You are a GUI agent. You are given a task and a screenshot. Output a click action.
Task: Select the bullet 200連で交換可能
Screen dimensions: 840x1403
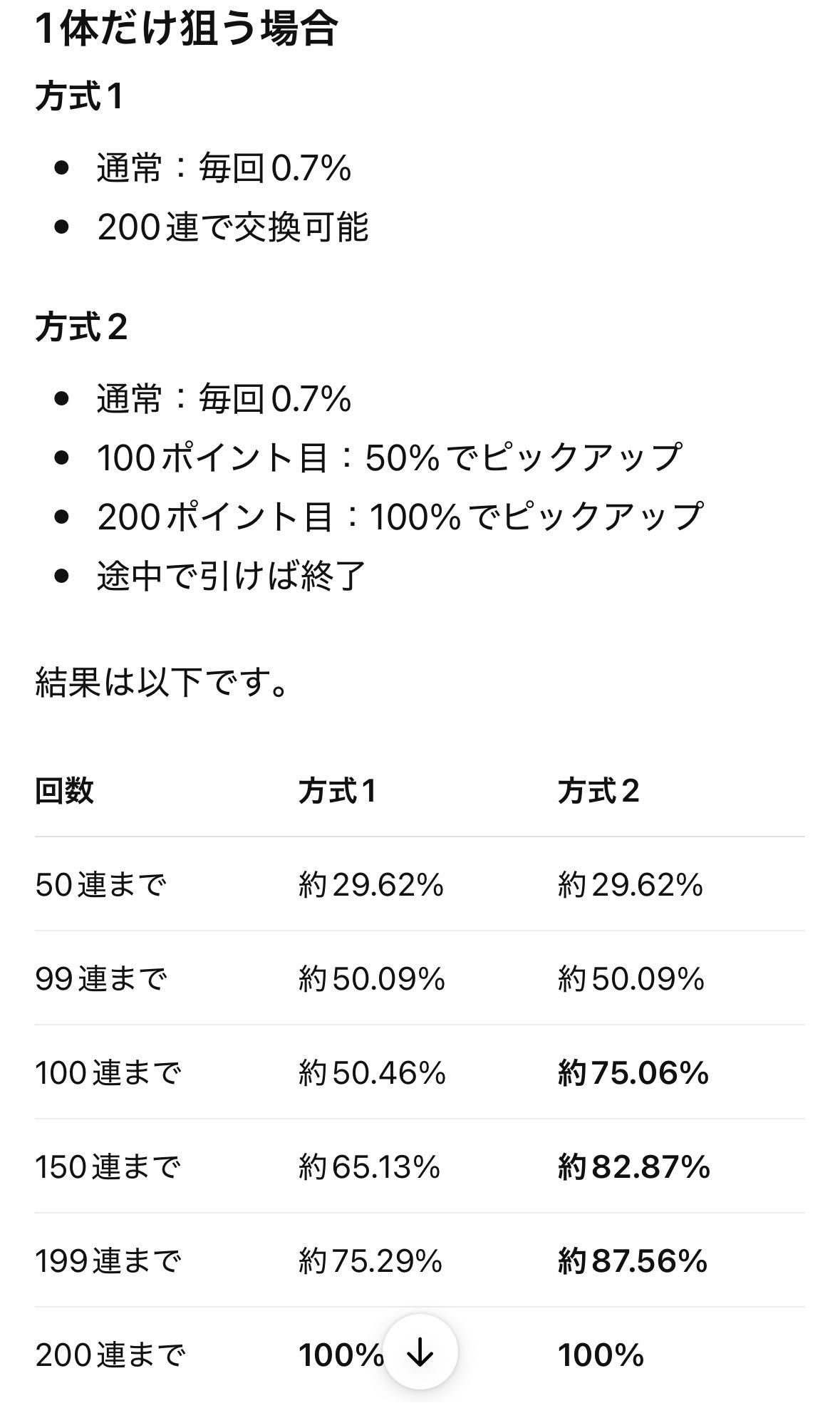point(233,227)
